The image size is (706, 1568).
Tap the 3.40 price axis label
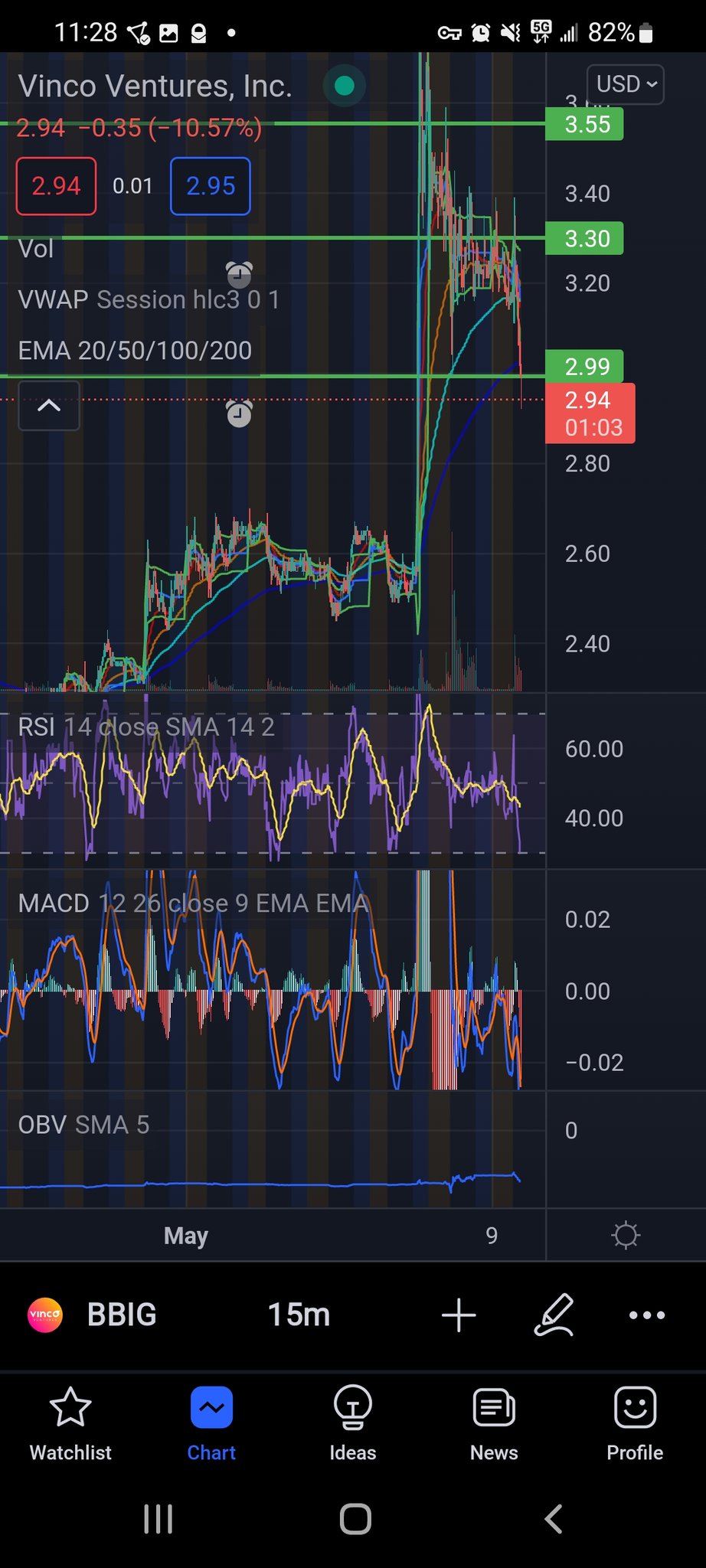(x=587, y=194)
